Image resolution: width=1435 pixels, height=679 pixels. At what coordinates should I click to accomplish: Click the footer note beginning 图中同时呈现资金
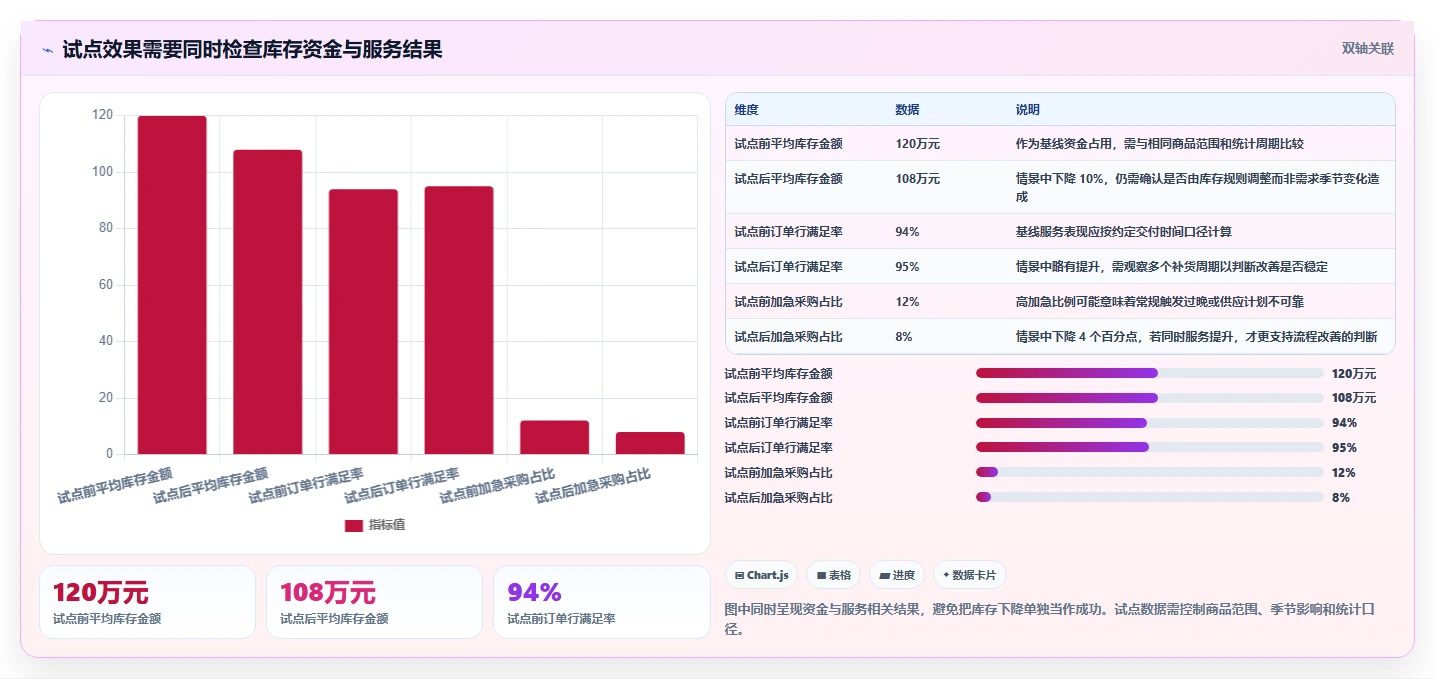[1049, 618]
